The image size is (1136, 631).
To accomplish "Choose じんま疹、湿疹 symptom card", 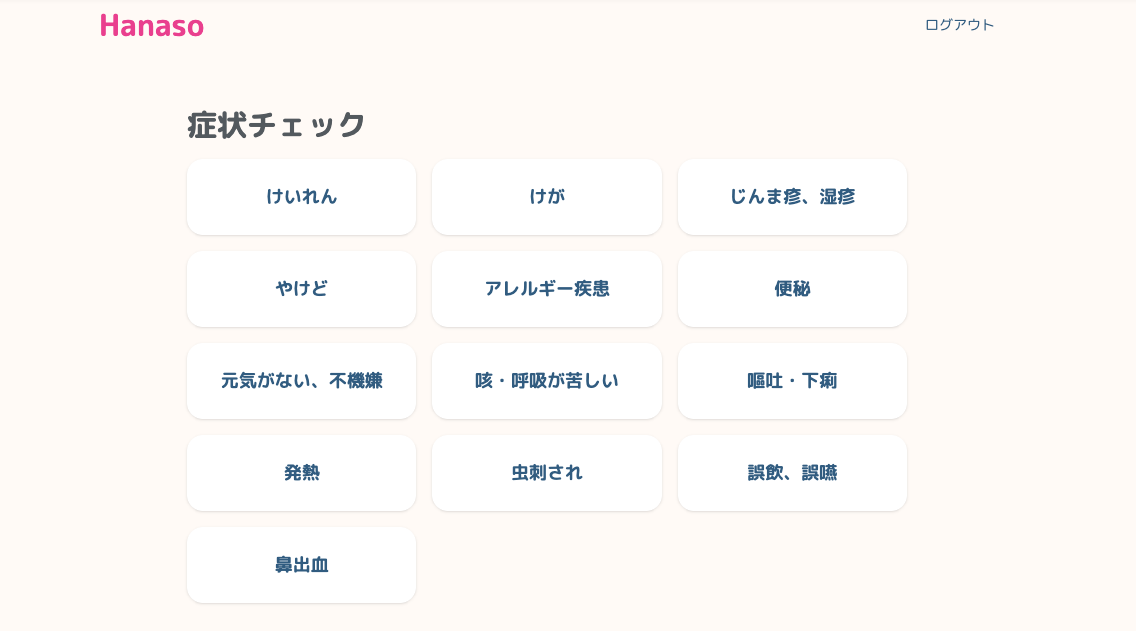I will click(x=792, y=197).
